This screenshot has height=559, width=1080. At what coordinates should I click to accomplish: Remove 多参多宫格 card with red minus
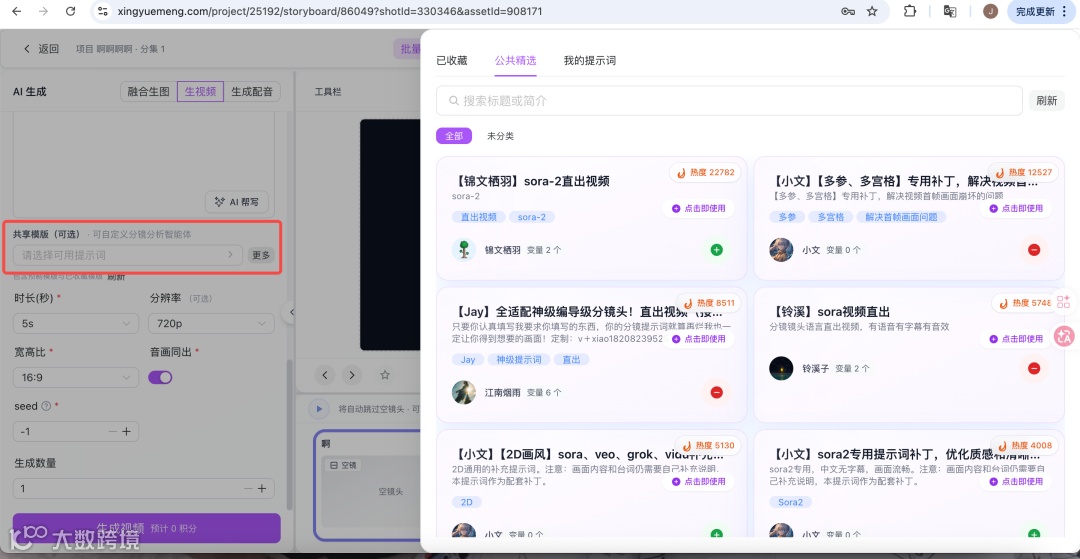[x=1034, y=250]
